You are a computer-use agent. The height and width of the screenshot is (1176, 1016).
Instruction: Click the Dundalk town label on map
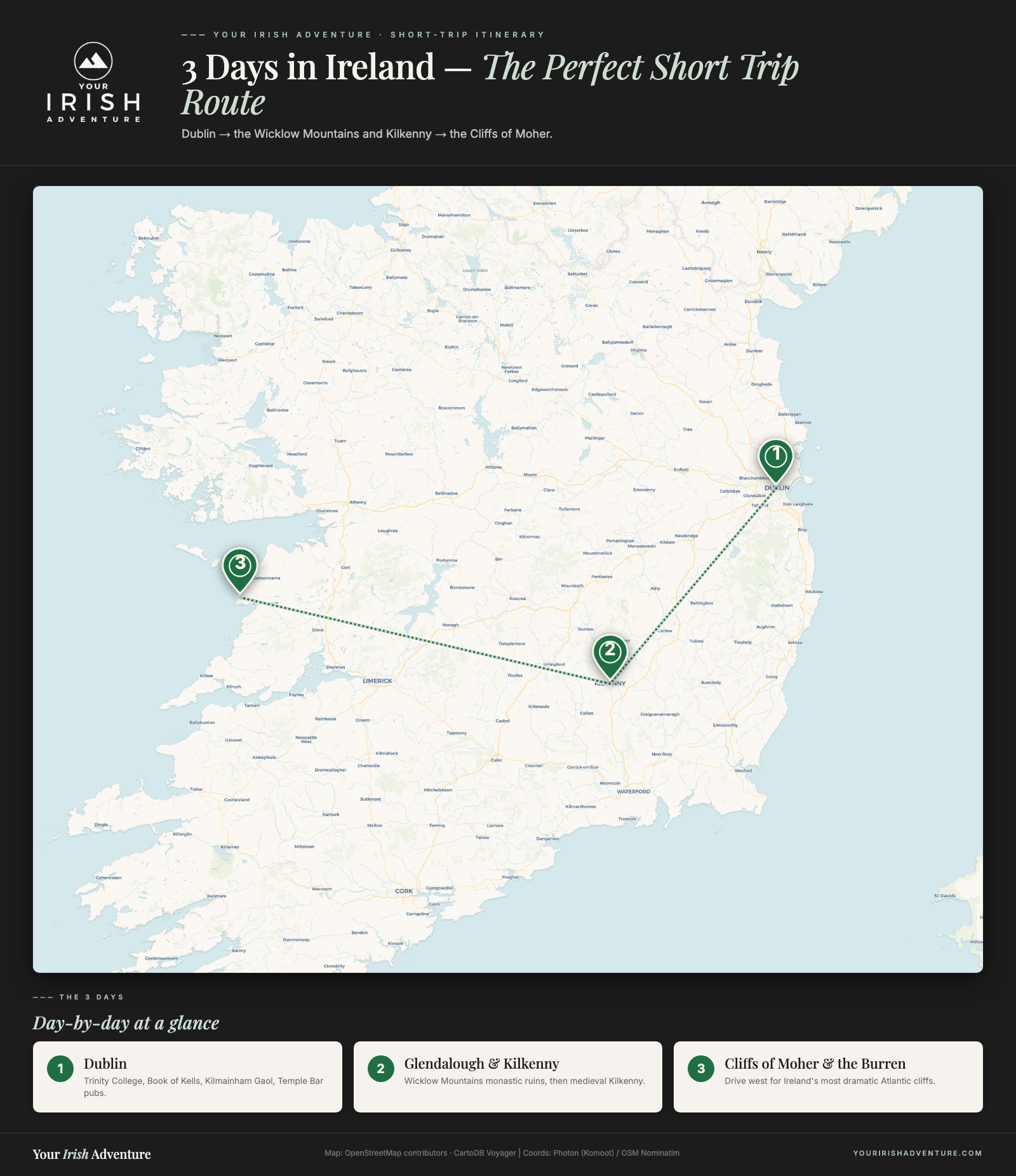(x=754, y=302)
